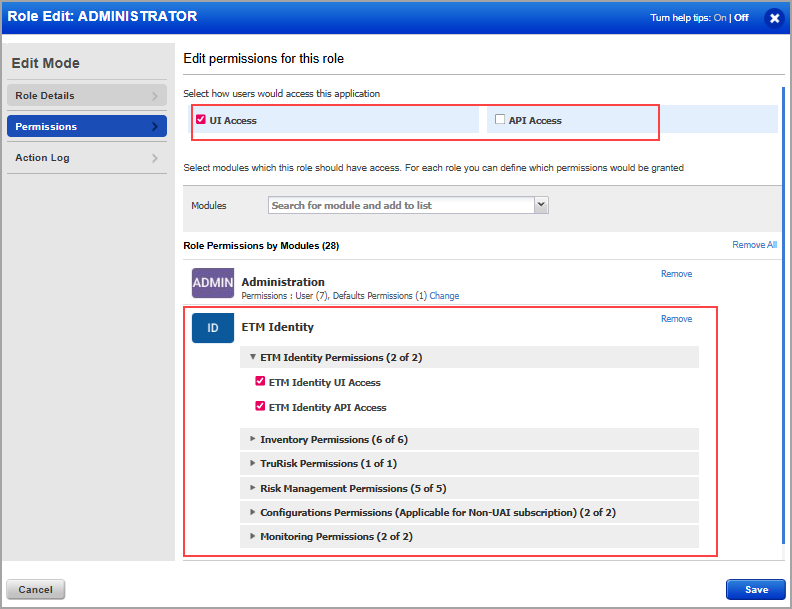The image size is (792, 609).
Task: Click Change link for Administration permissions
Action: pos(444,296)
